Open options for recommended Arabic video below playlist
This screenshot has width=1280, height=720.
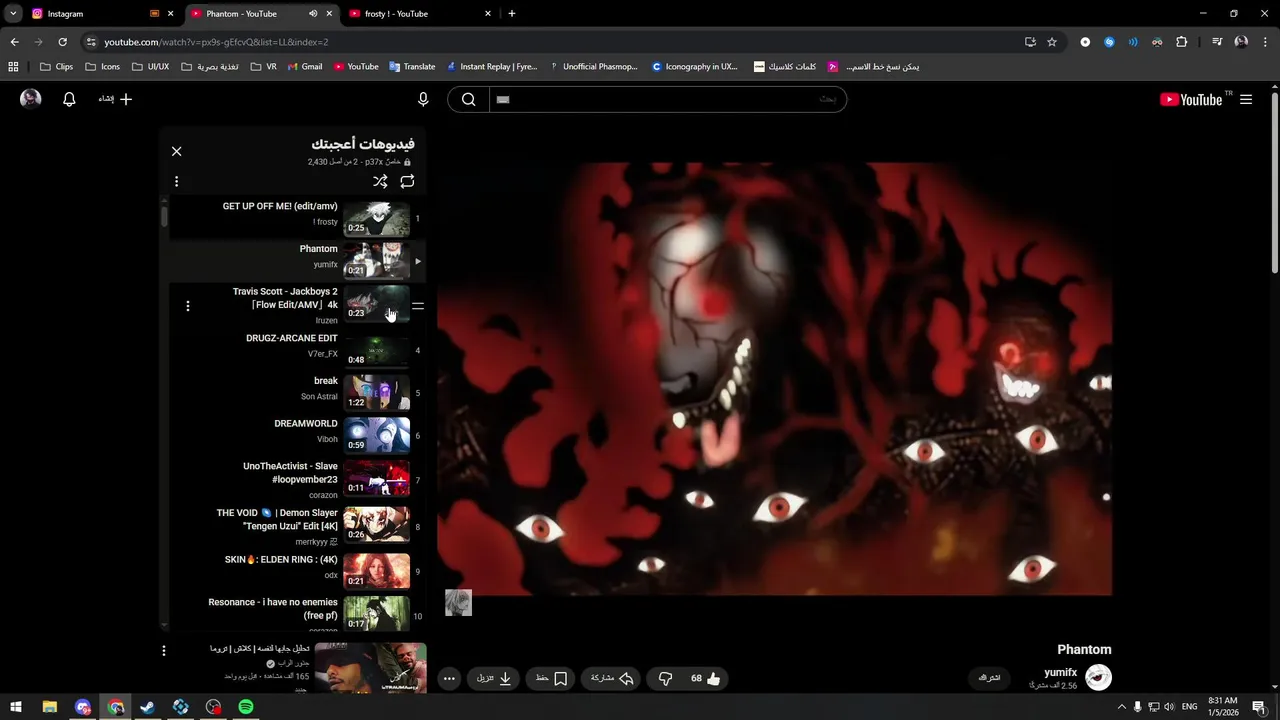(164, 651)
